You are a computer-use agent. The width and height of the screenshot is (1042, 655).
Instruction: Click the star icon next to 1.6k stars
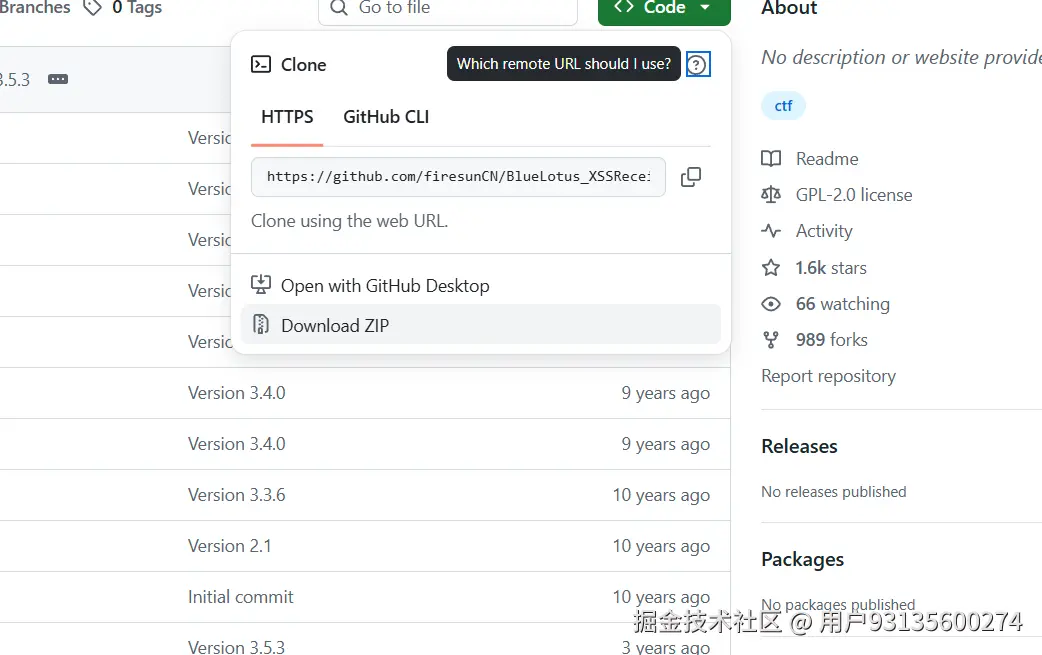[x=771, y=268]
